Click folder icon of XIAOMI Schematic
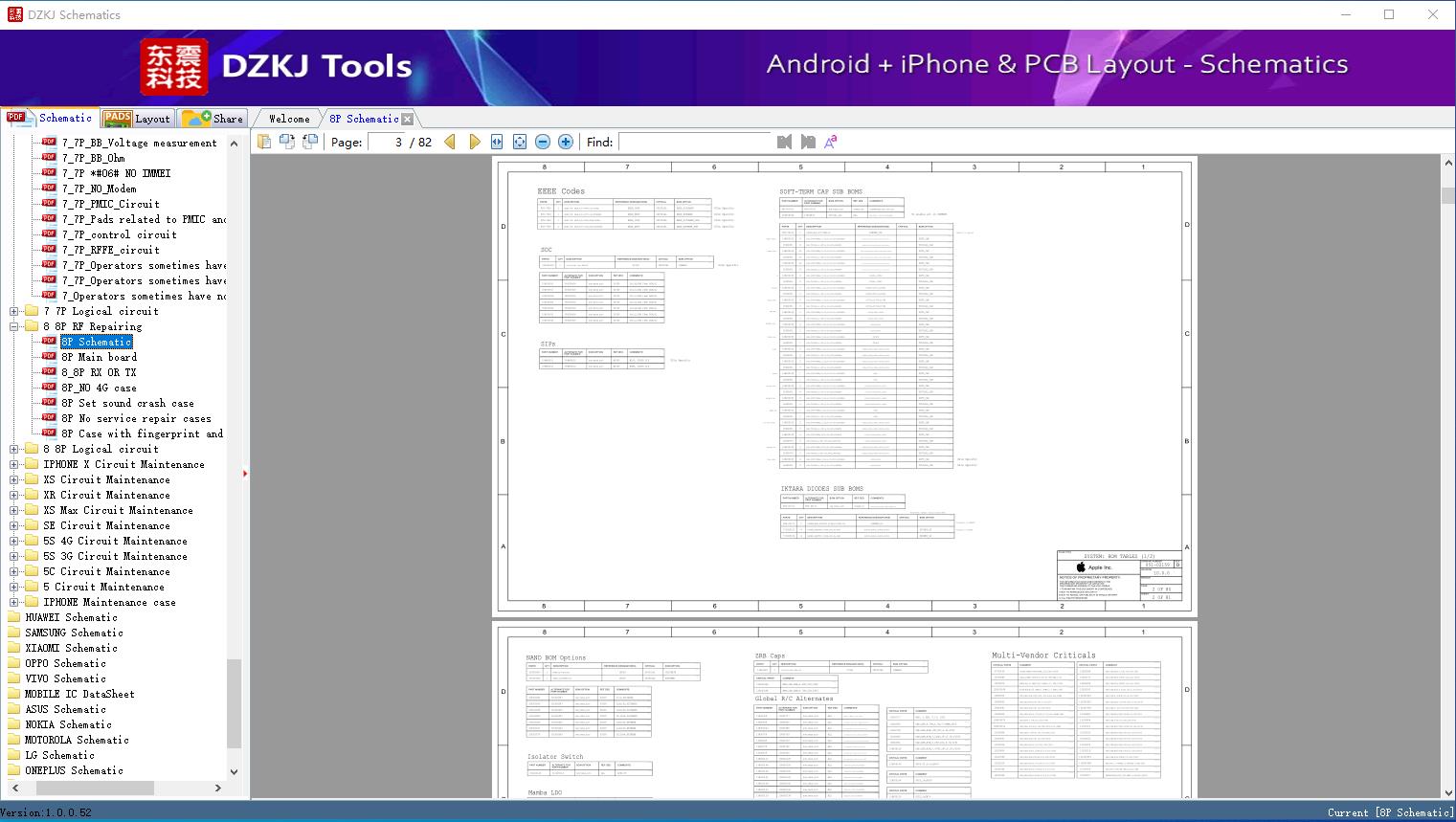1456x822 pixels. tap(14, 648)
